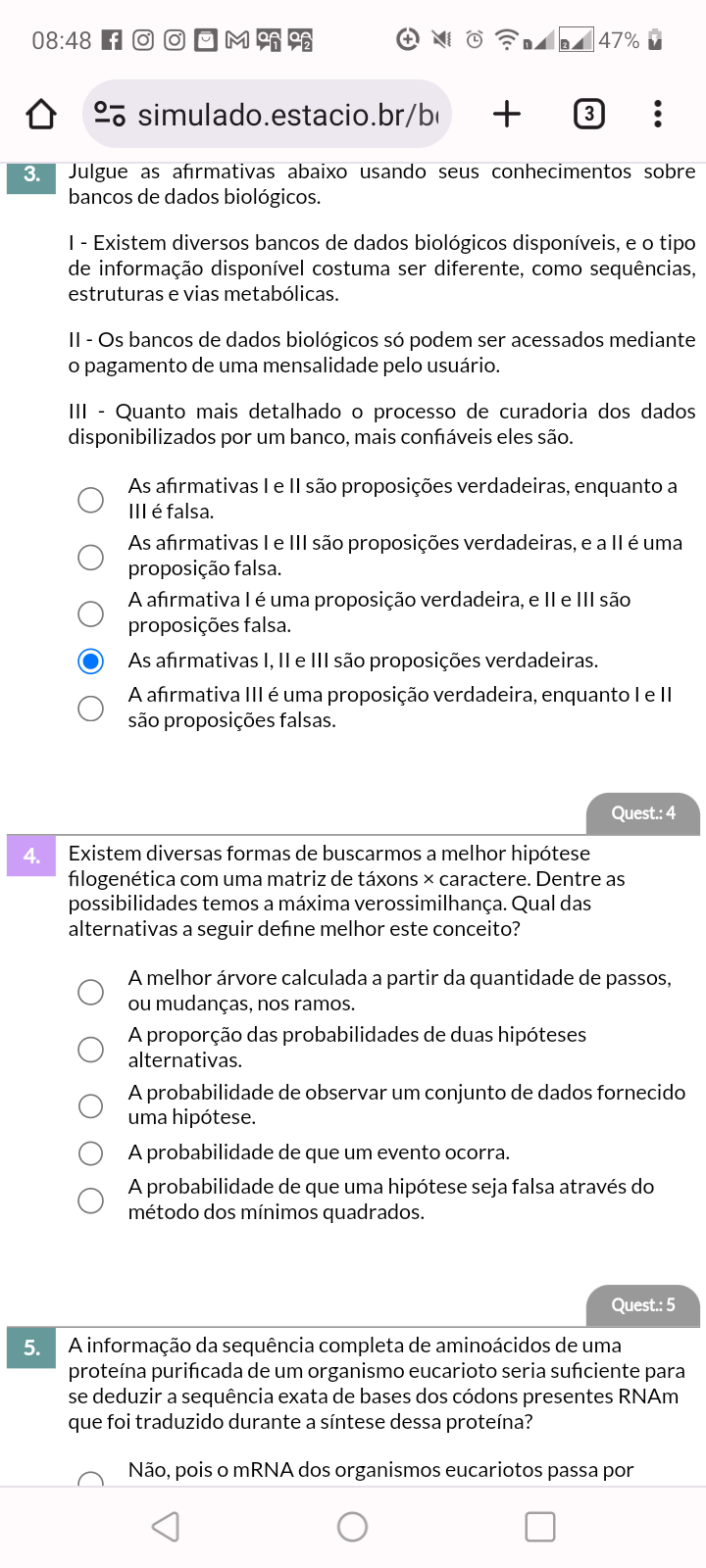
Task: Choose 'A afirmativa I é uma proposição verdadeira' option
Action: tap(91, 613)
